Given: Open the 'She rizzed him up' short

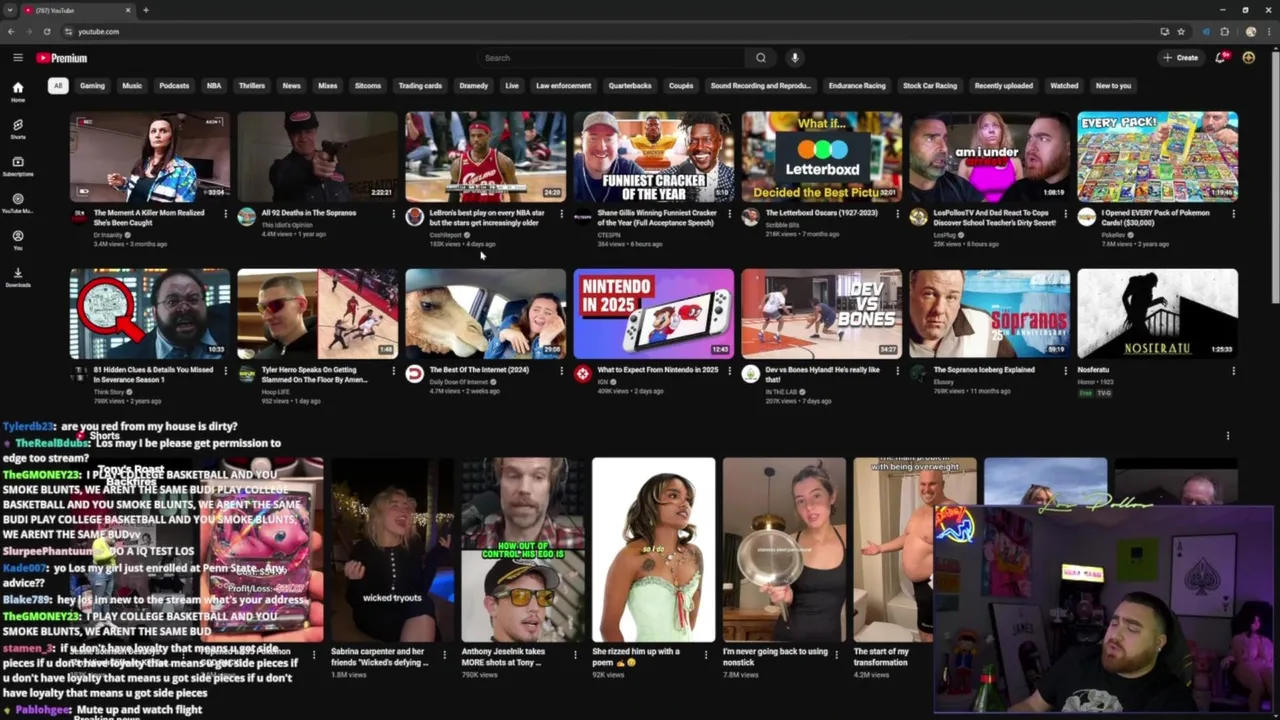Looking at the screenshot, I should [x=653, y=549].
